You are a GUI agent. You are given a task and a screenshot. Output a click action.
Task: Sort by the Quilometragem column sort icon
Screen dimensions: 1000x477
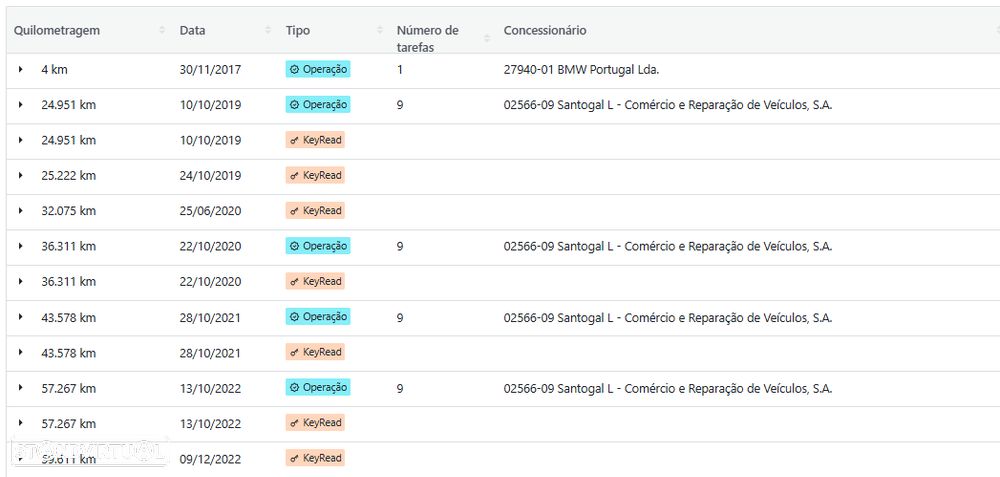point(162,31)
